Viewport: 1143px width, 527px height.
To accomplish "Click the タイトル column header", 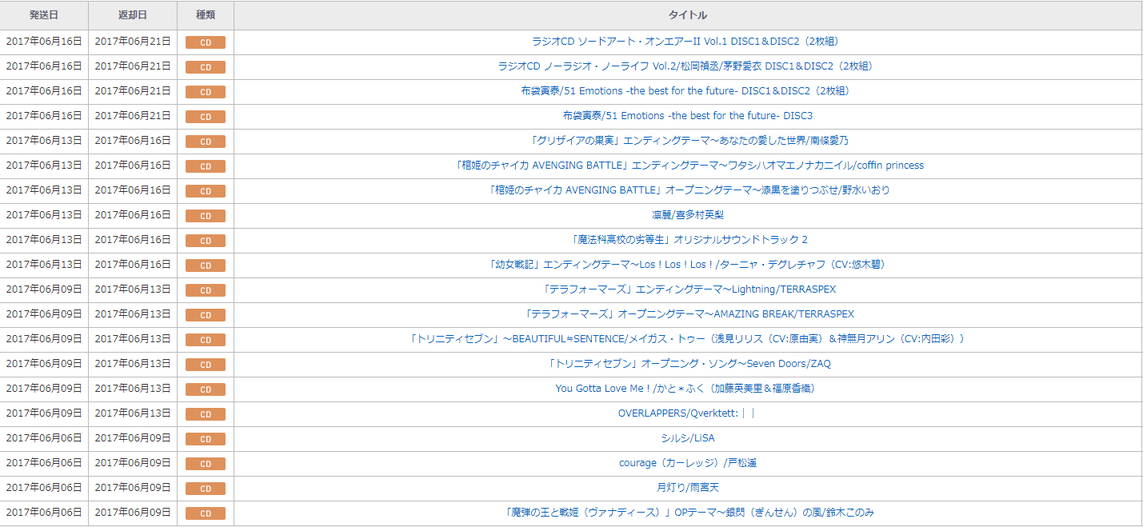I will (688, 15).
